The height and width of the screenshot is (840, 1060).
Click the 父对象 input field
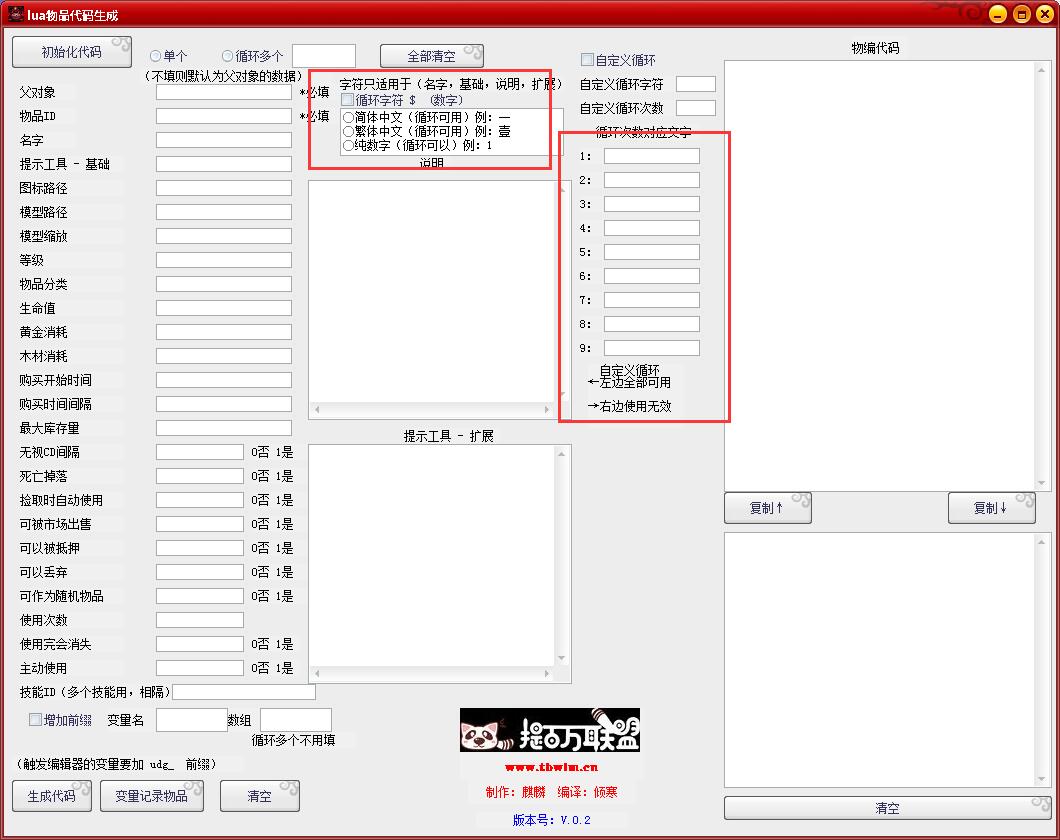(223, 91)
